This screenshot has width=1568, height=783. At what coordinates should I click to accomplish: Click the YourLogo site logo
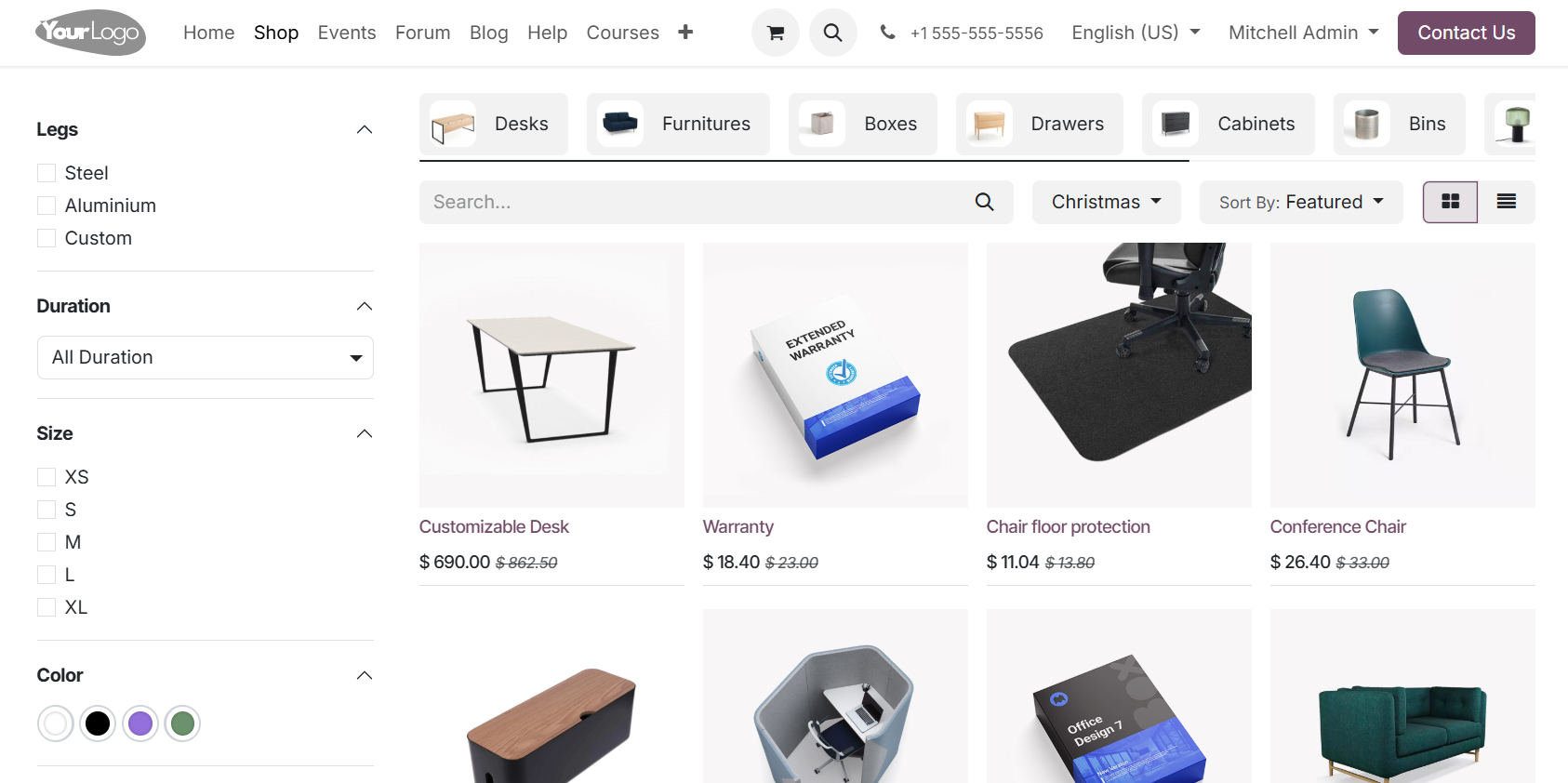click(x=90, y=33)
